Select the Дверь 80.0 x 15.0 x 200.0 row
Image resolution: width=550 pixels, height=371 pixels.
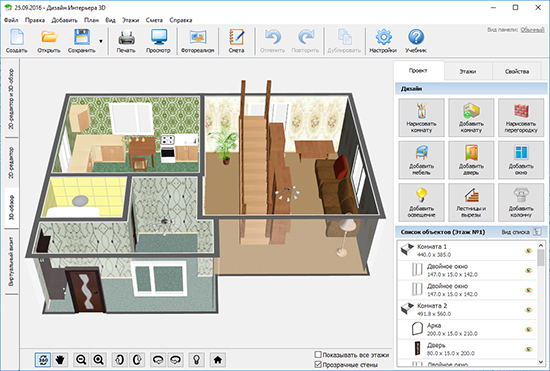(467, 349)
